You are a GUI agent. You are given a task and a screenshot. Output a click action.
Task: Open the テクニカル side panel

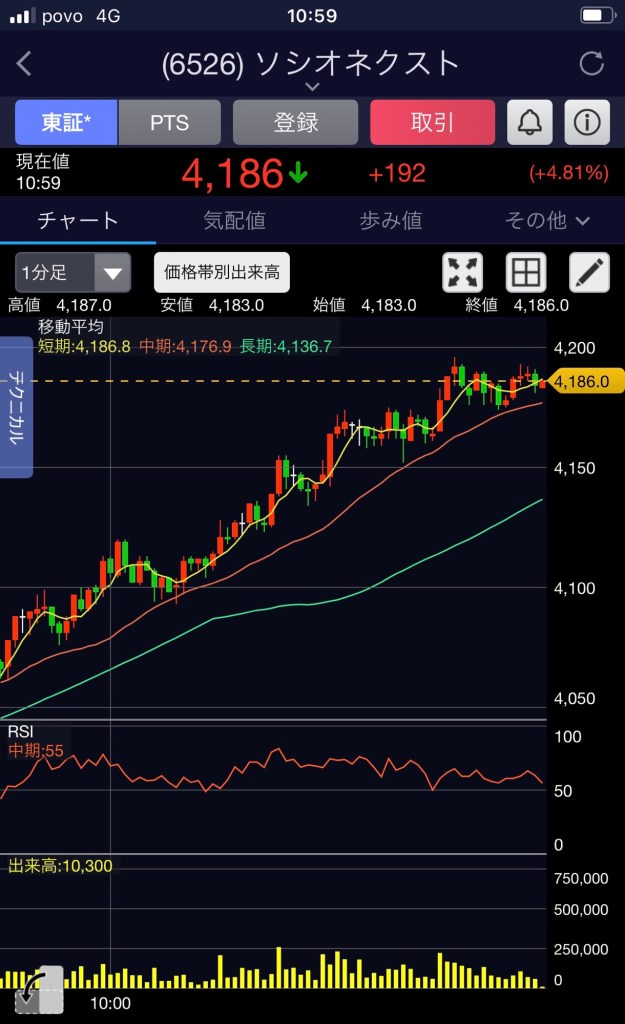point(17,407)
